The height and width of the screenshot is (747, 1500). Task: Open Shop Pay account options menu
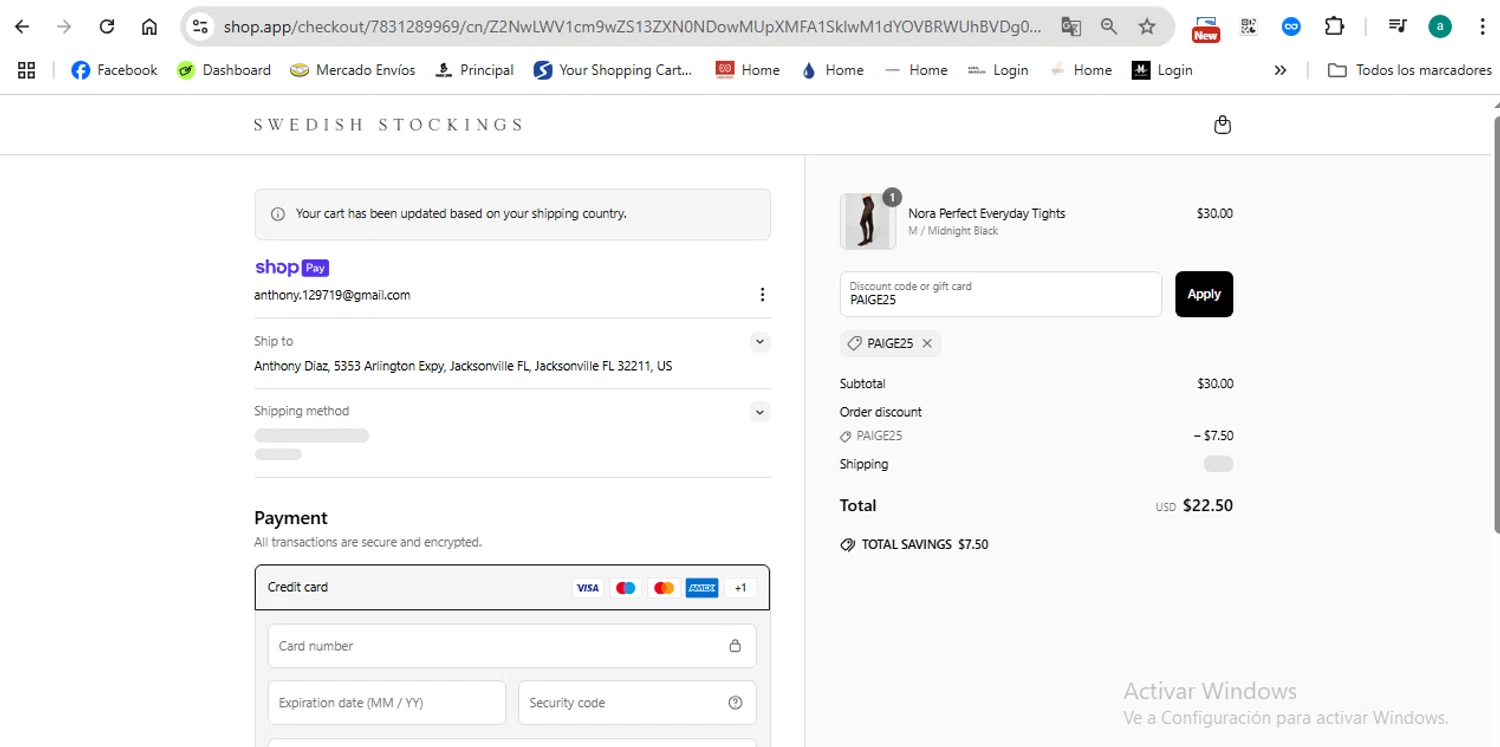pyautogui.click(x=762, y=295)
